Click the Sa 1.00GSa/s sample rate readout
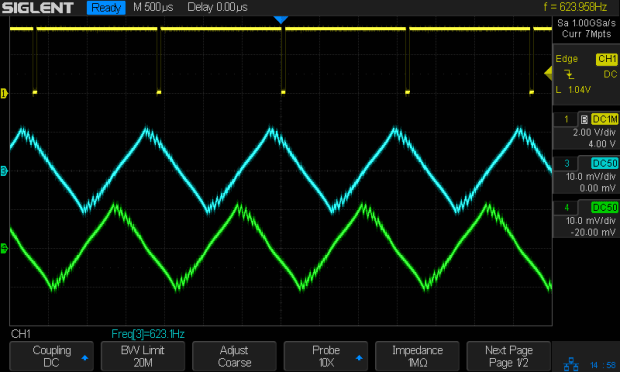The width and height of the screenshot is (620, 372). [586, 23]
